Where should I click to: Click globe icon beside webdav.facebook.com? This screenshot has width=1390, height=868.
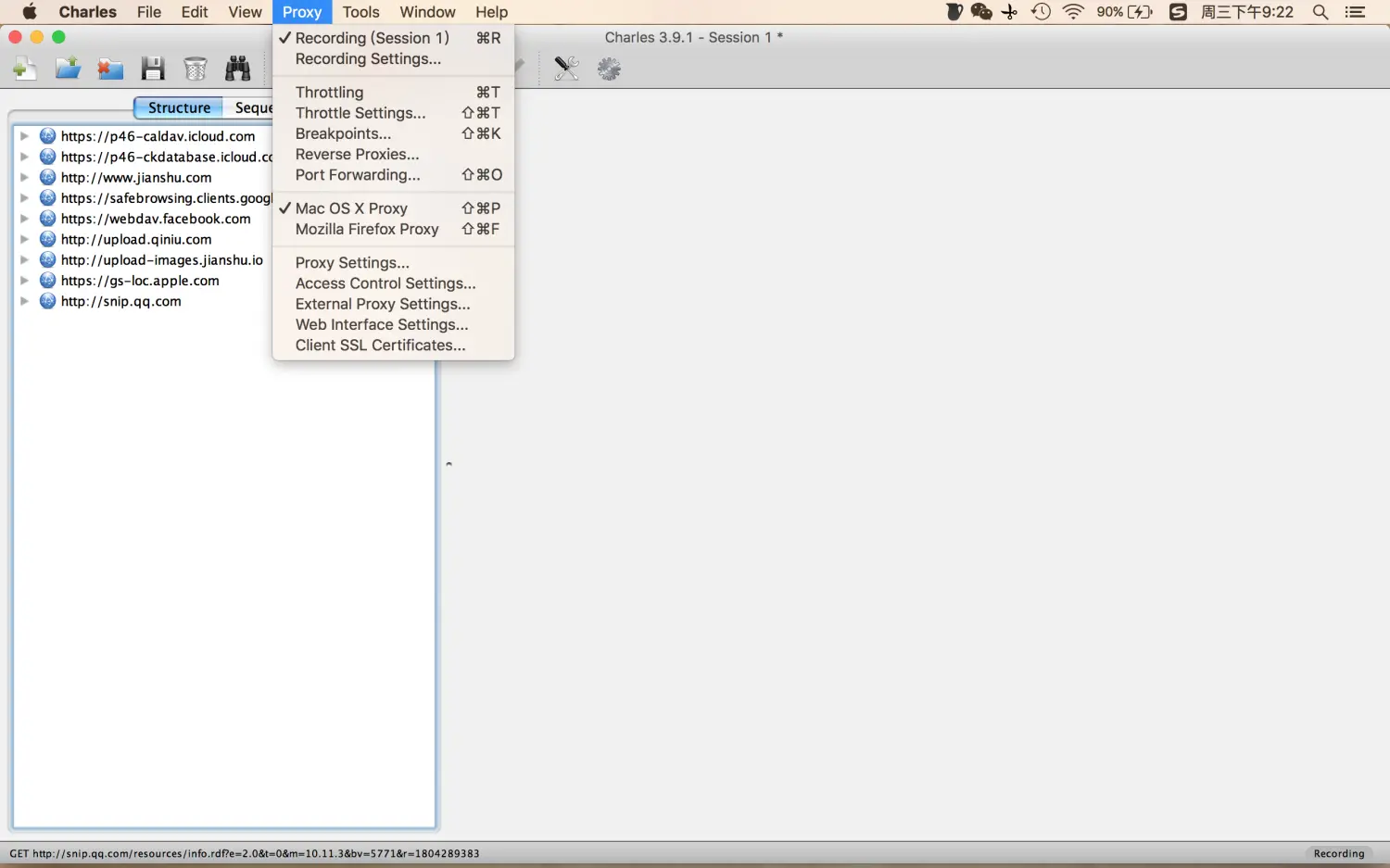[x=48, y=219]
